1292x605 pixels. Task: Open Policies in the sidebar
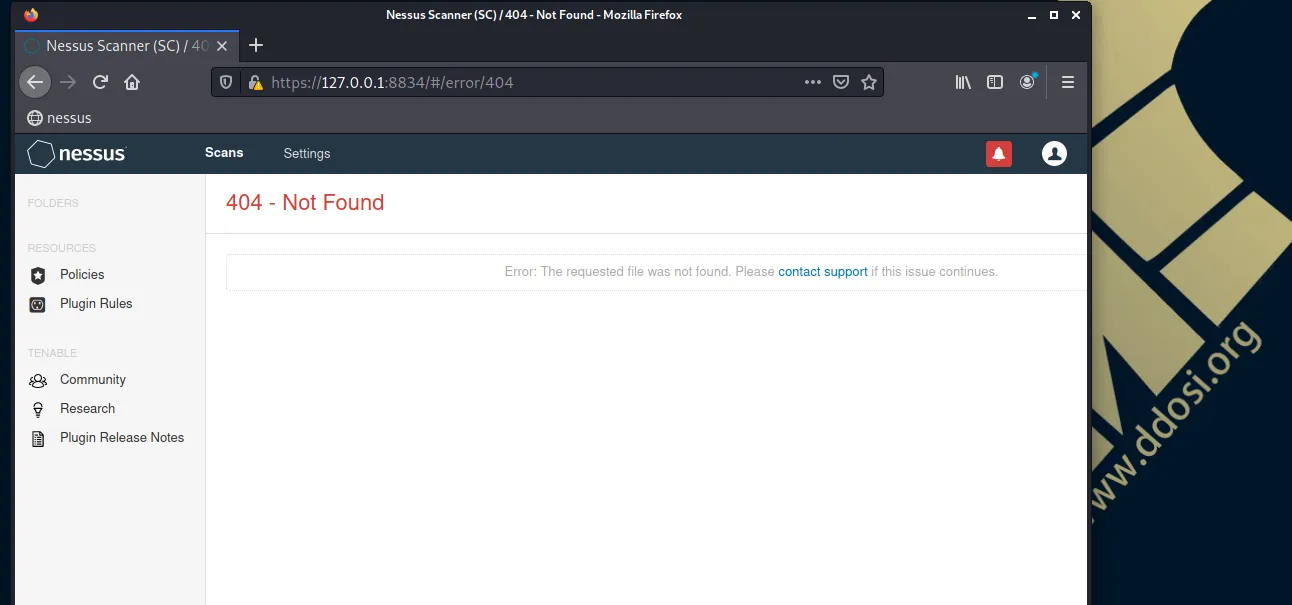click(x=81, y=275)
